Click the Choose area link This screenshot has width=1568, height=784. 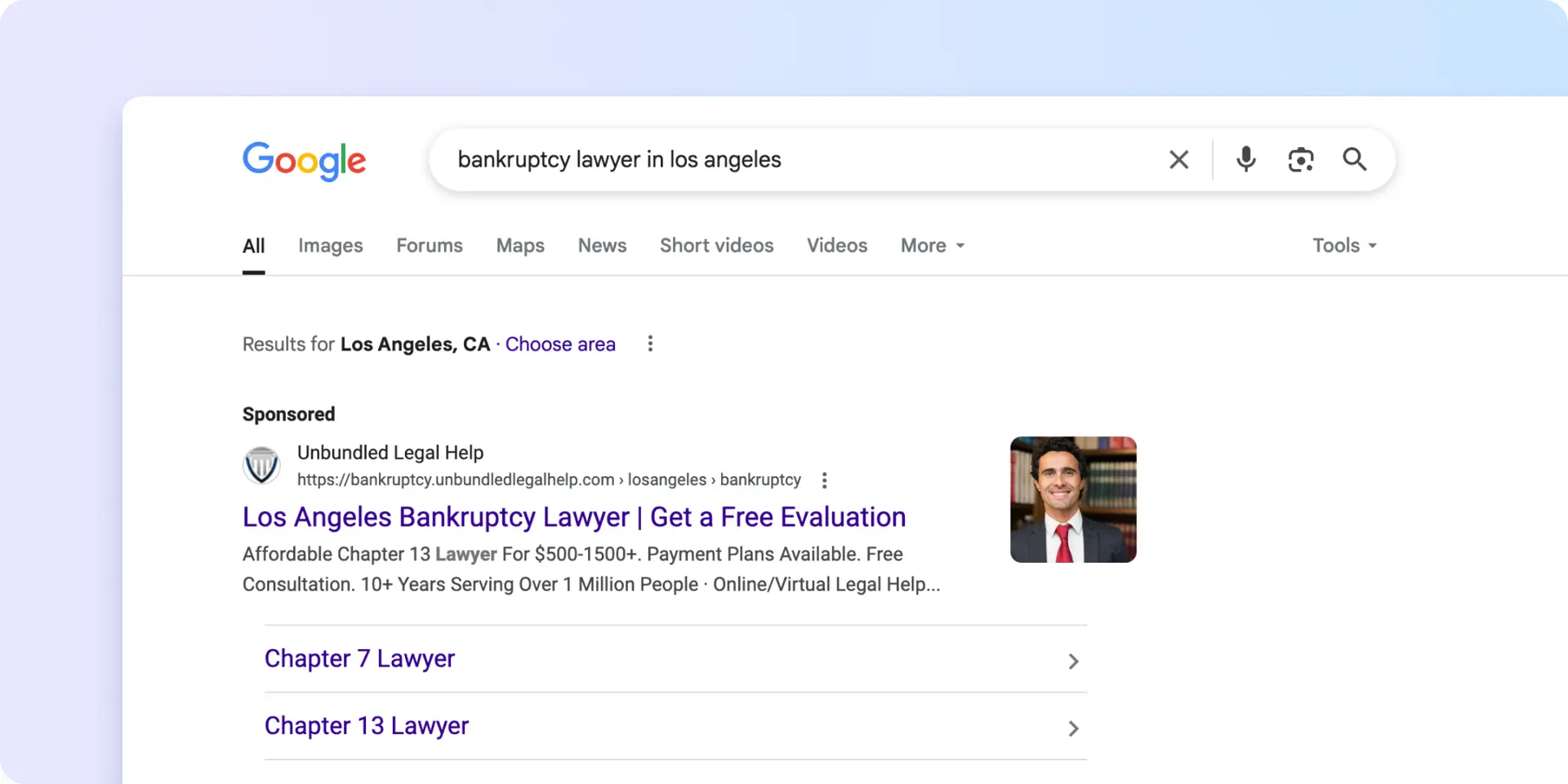coord(560,345)
